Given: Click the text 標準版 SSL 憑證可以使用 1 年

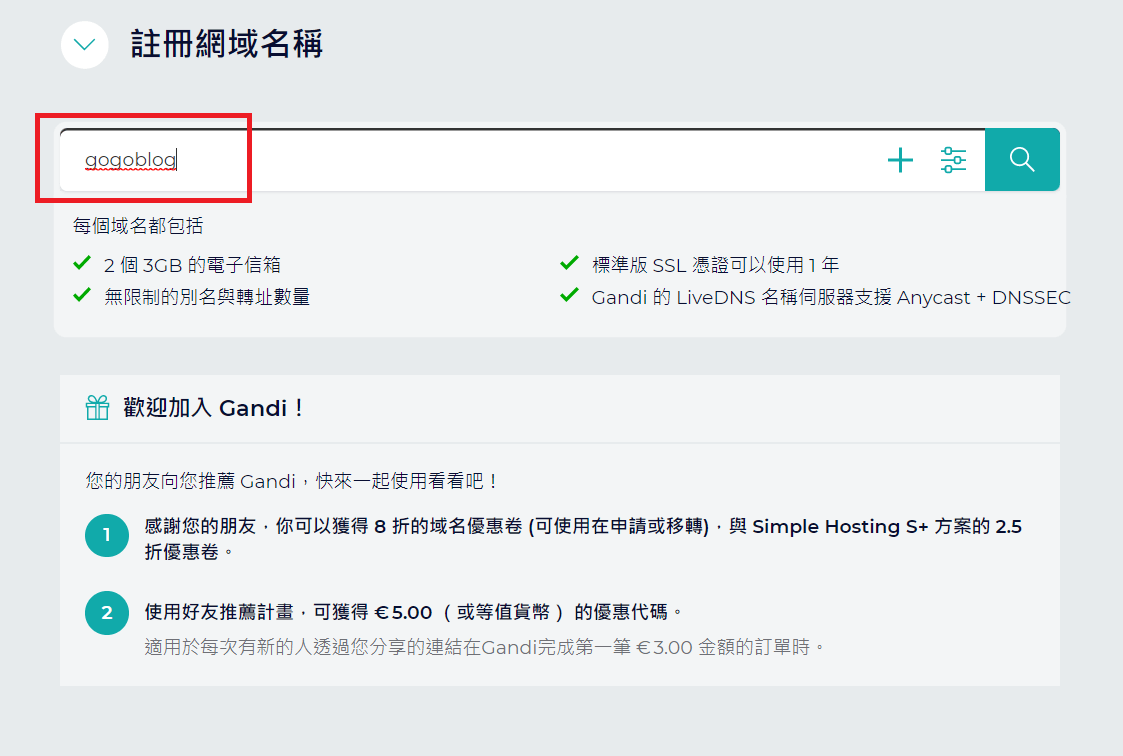Looking at the screenshot, I should pyautogui.click(x=715, y=265).
